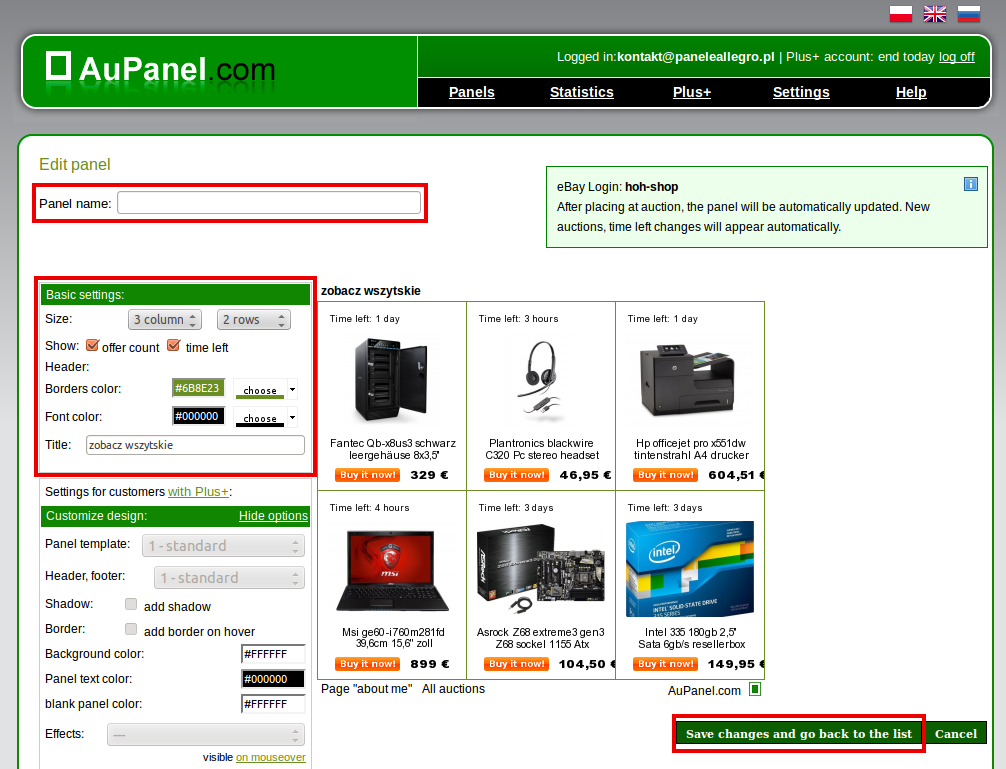The width and height of the screenshot is (1006, 769).
Task: Click the blue info icon in eBay login box
Action: 971,184
